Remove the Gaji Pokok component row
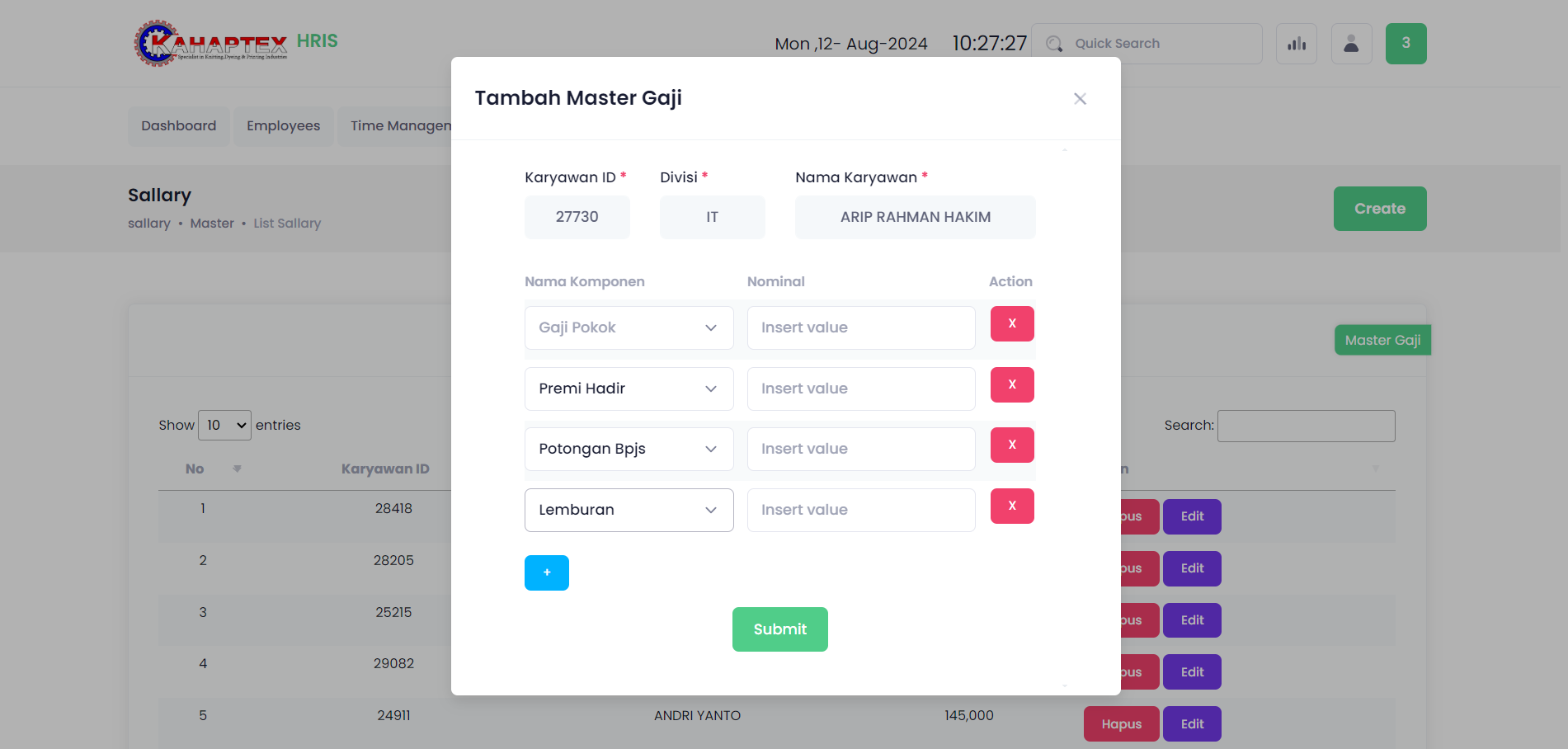The image size is (1568, 749). tap(1012, 324)
